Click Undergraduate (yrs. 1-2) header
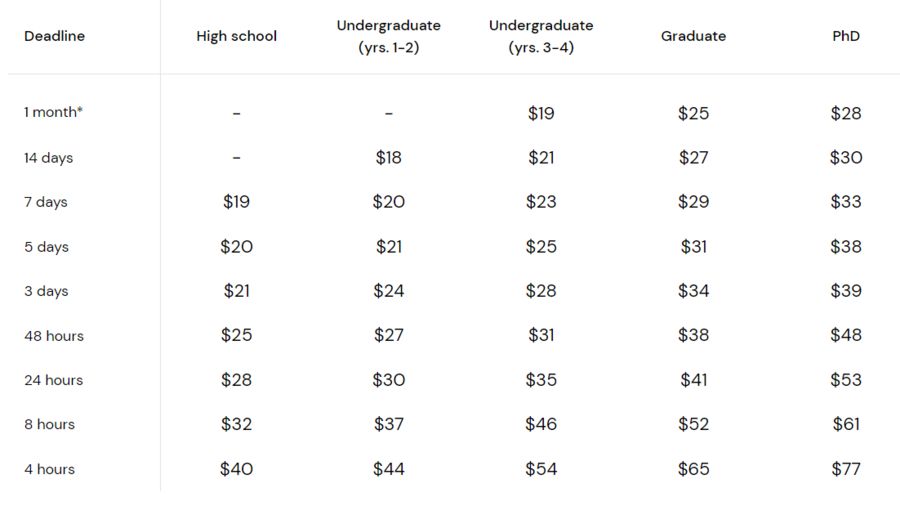Image resolution: width=900 pixels, height=515 pixels. pyautogui.click(x=389, y=36)
